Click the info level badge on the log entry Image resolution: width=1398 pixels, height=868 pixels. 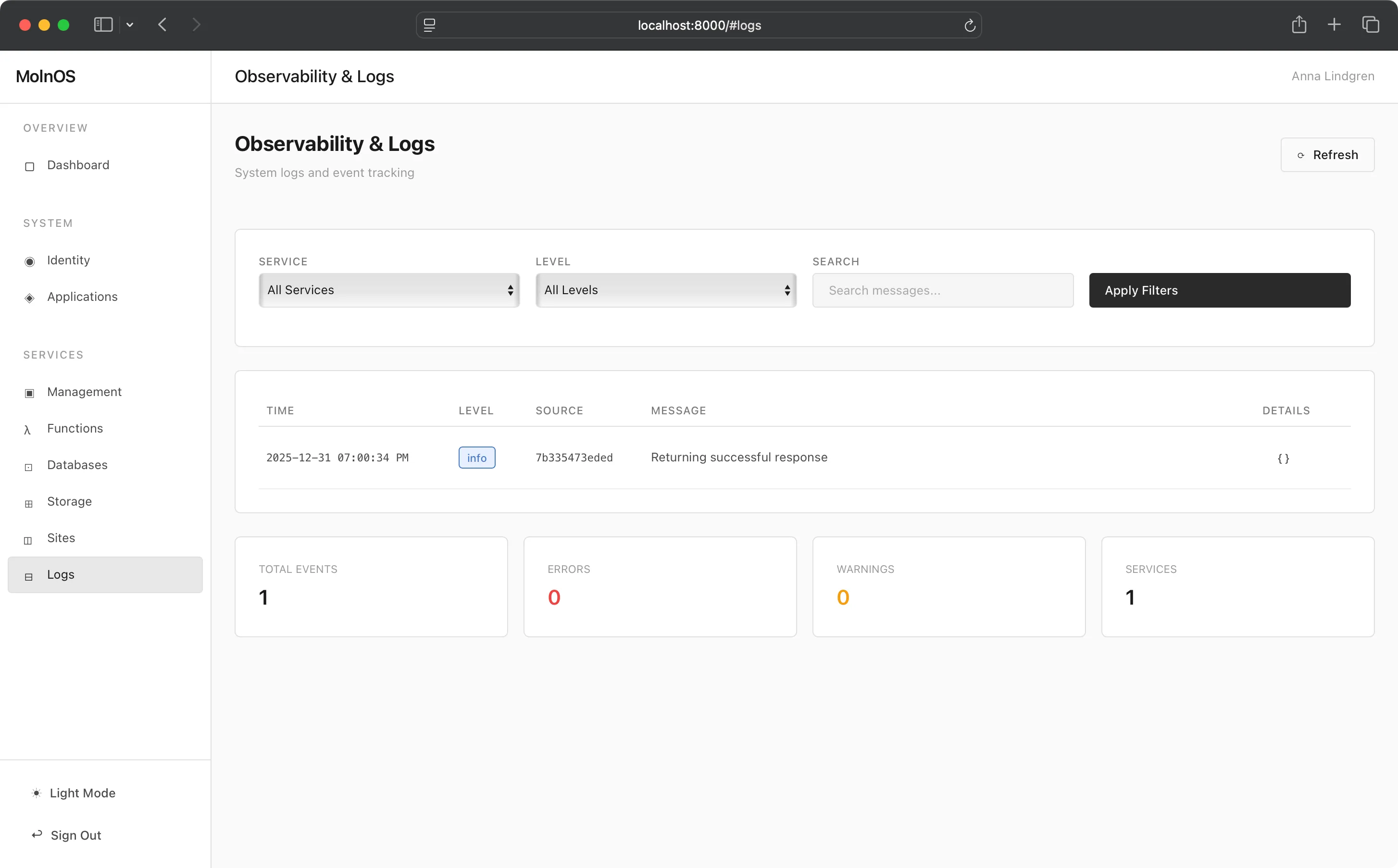click(476, 458)
